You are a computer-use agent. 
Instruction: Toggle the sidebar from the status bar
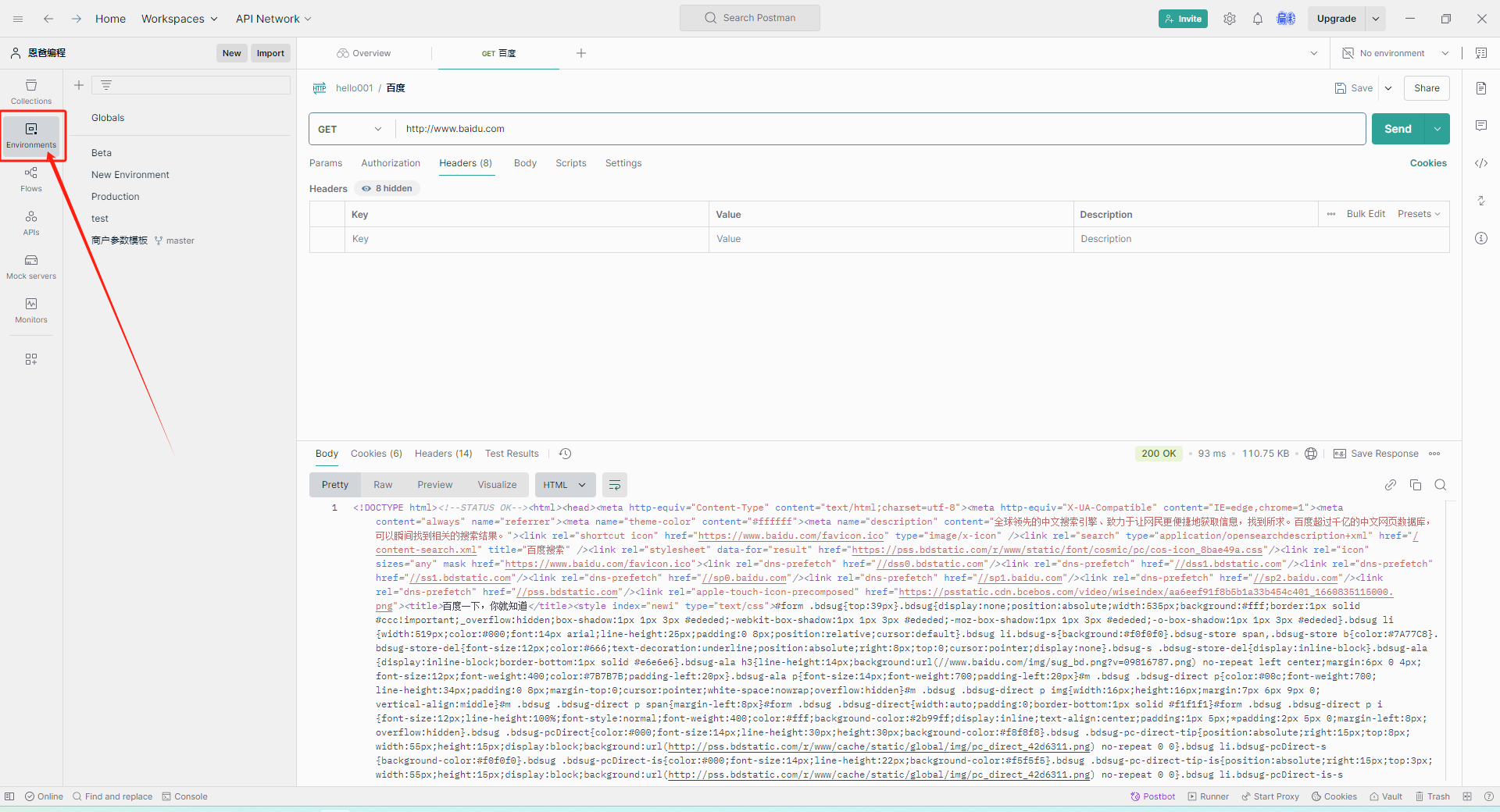[x=9, y=796]
